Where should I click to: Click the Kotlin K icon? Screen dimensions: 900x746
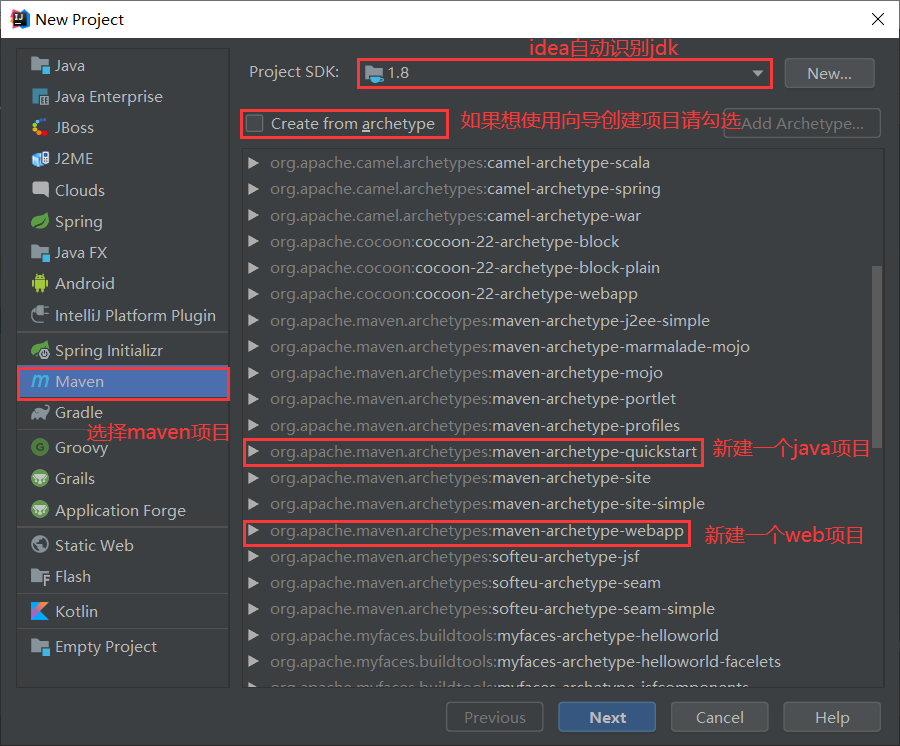point(40,611)
